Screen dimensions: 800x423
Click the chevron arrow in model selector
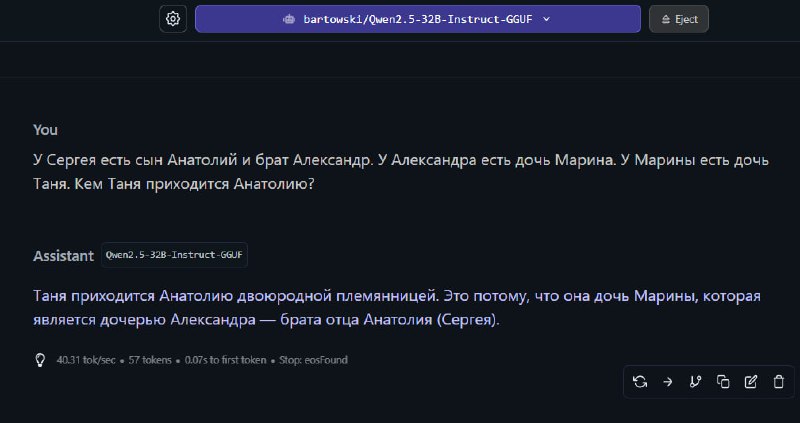click(x=546, y=19)
